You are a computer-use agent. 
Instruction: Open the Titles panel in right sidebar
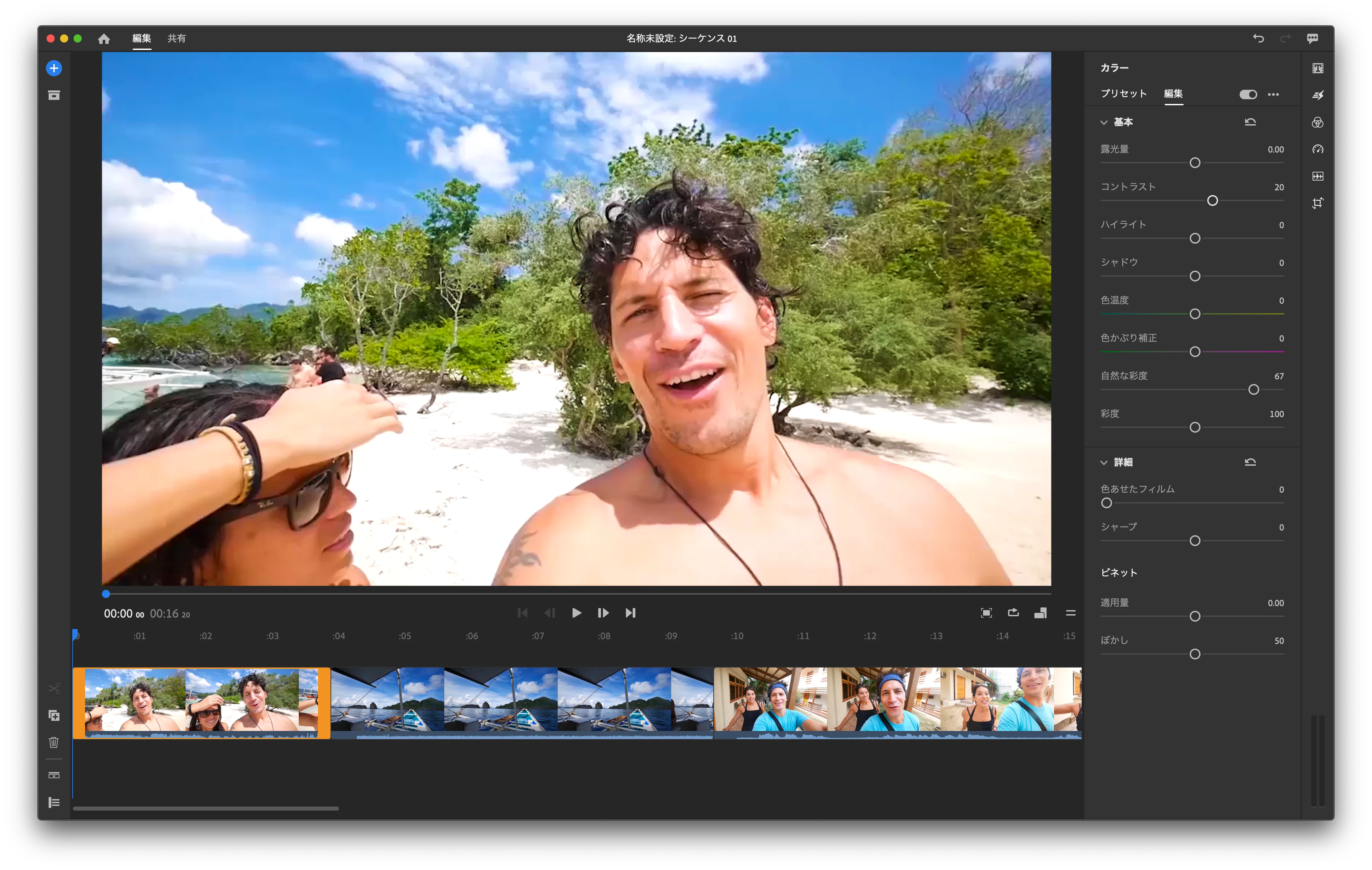(1317, 68)
